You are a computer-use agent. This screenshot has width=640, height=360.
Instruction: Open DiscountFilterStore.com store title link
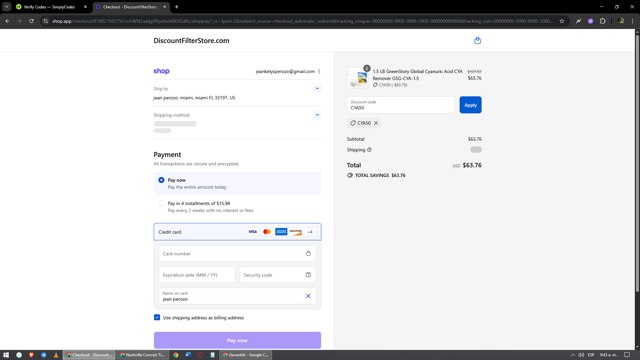191,40
